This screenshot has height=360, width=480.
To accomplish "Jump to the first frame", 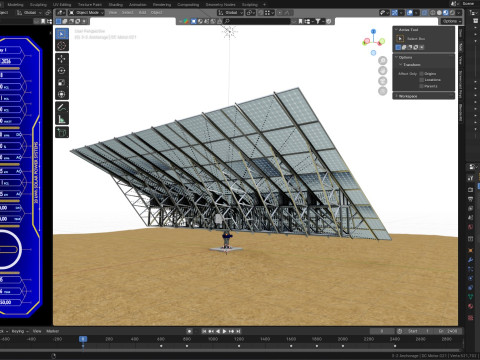I will click(x=204, y=331).
